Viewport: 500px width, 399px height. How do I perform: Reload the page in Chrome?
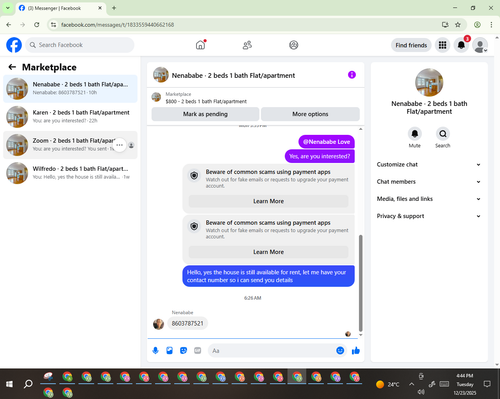37,25
